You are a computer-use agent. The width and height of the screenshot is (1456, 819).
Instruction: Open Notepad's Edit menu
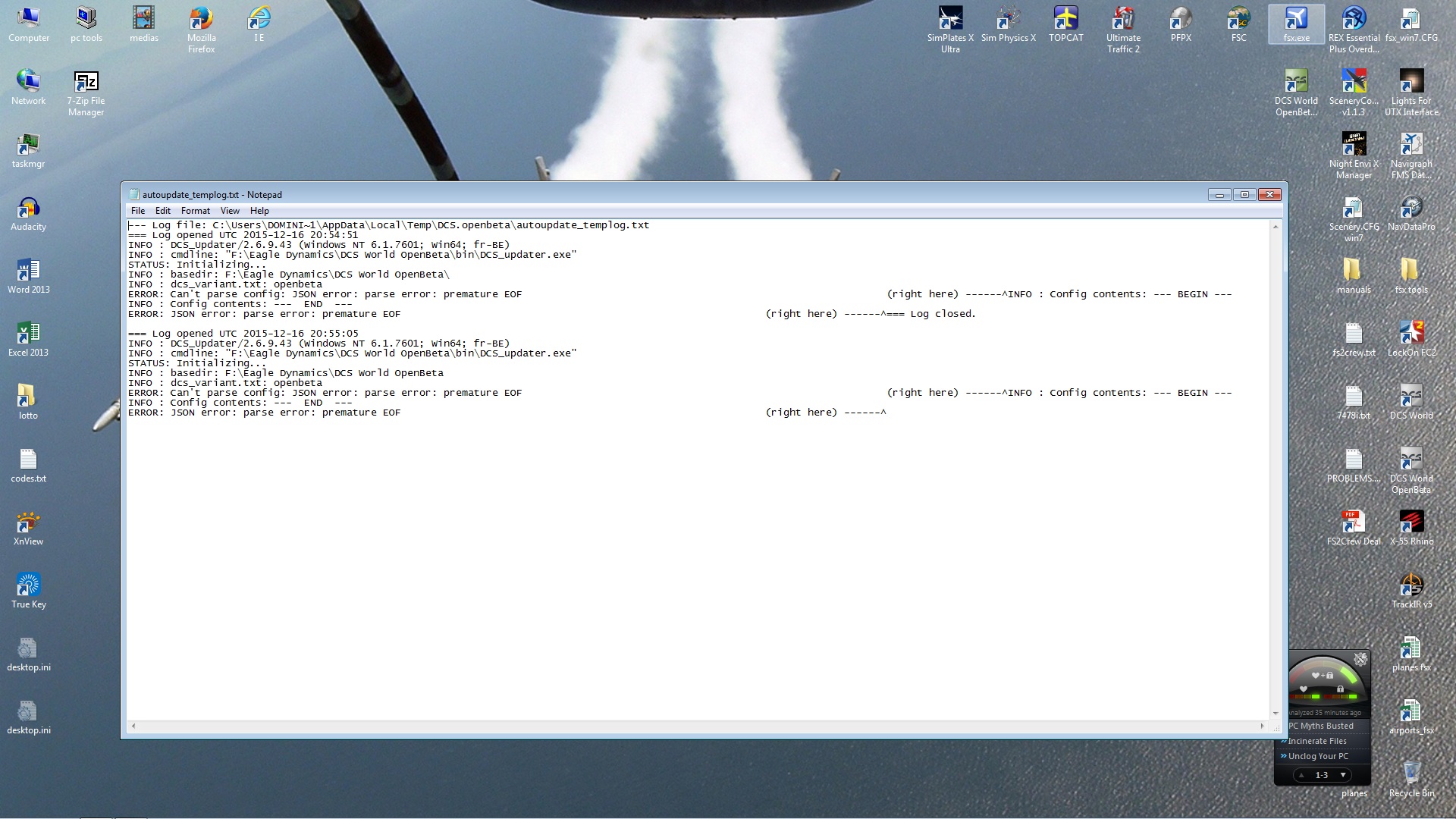163,211
